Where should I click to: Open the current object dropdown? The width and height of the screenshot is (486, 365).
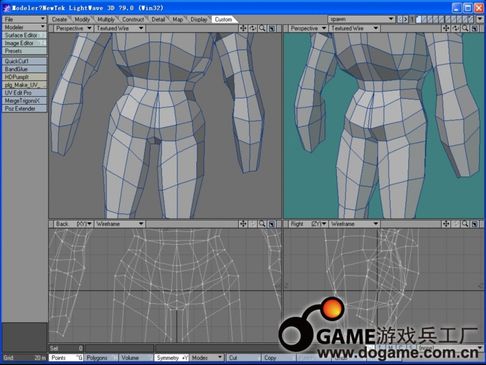[x=362, y=19]
